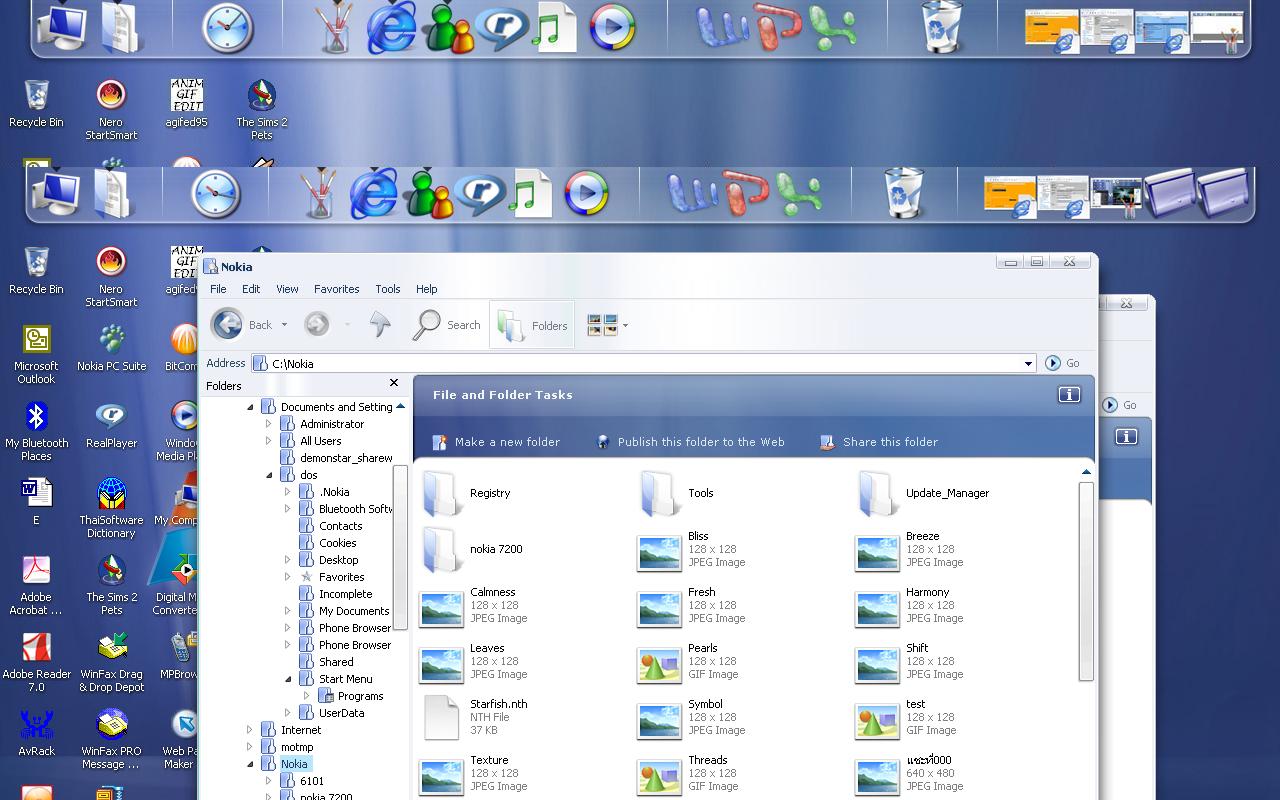This screenshot has width=1280, height=800.
Task: Open the Edit menu
Action: 251,289
